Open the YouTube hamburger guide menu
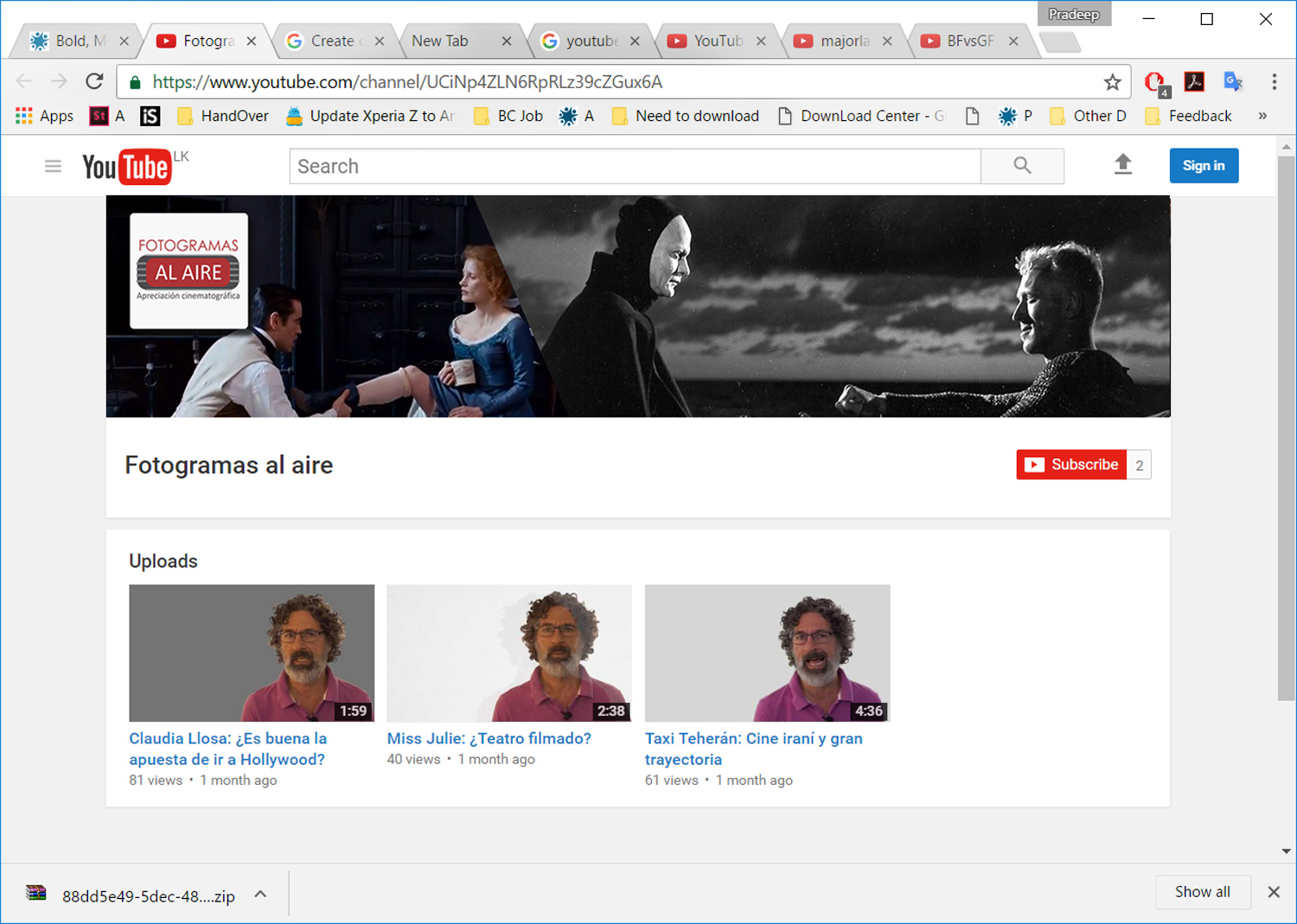The height and width of the screenshot is (924, 1297). pyautogui.click(x=53, y=166)
